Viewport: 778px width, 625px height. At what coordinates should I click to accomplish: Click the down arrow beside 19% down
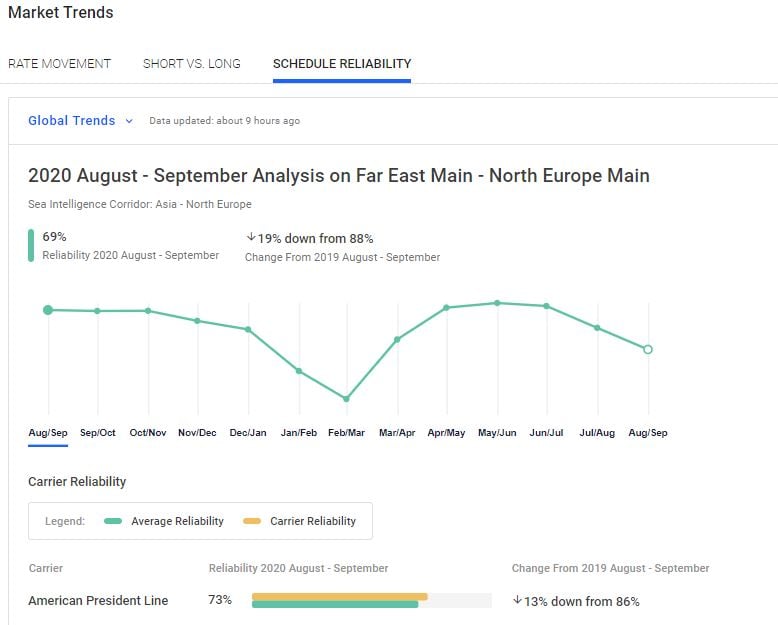click(x=250, y=238)
